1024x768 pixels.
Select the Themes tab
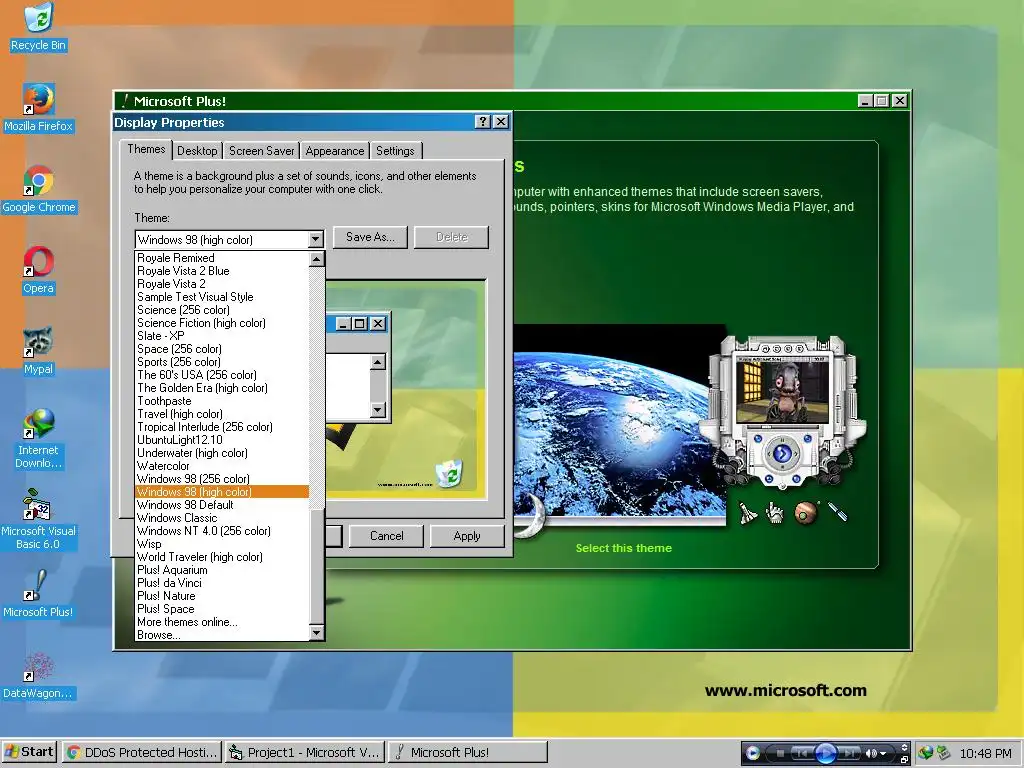(x=146, y=149)
